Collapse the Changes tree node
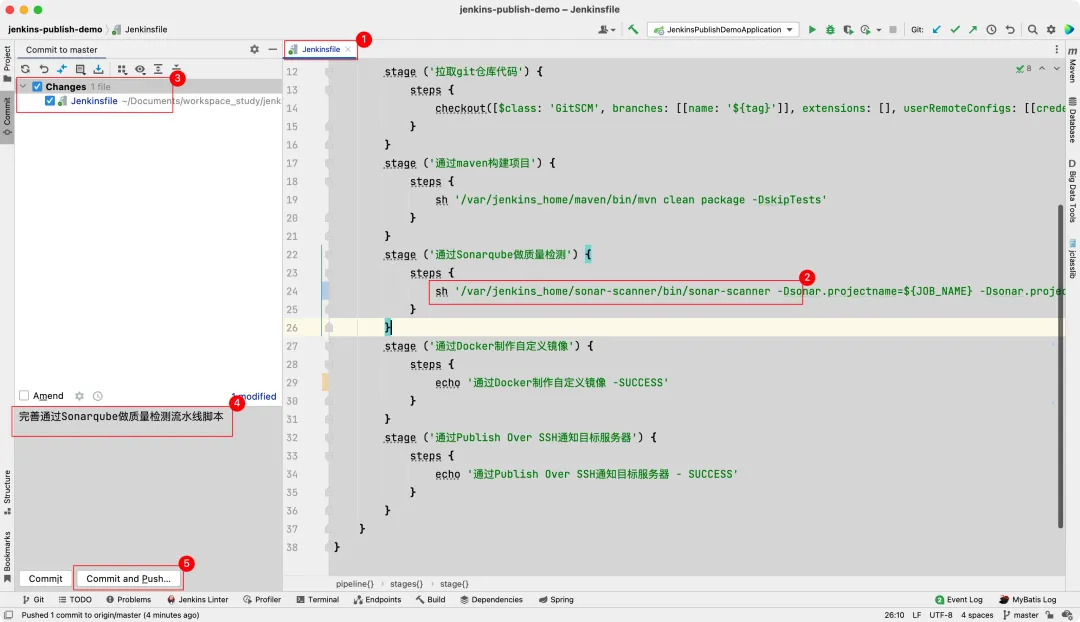 pos(23,87)
